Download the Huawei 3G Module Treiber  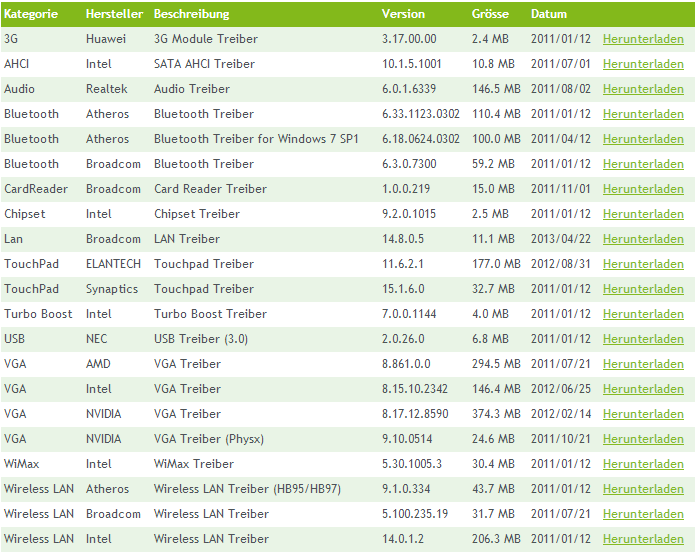coord(643,39)
